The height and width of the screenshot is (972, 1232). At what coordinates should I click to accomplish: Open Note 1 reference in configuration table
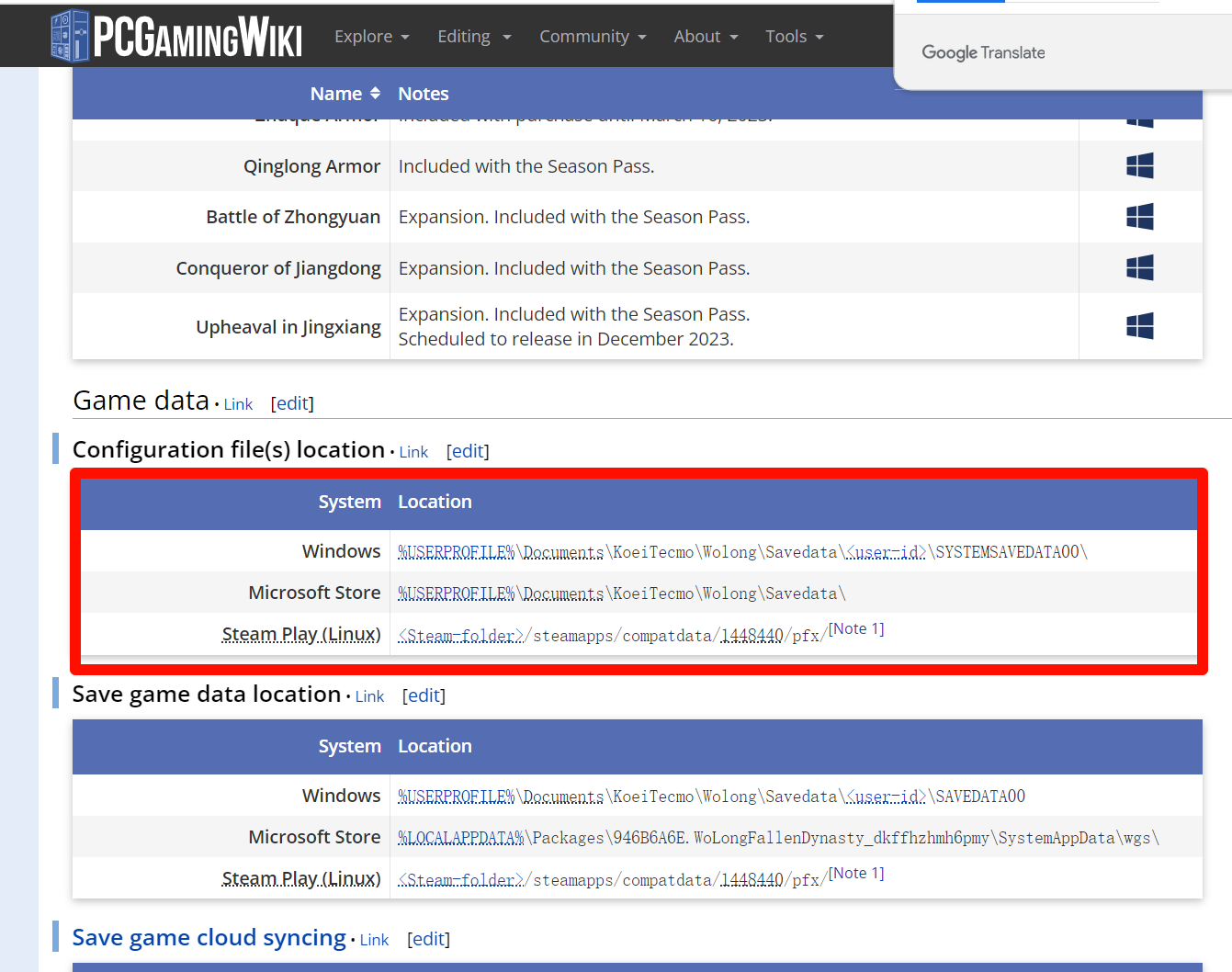(856, 628)
